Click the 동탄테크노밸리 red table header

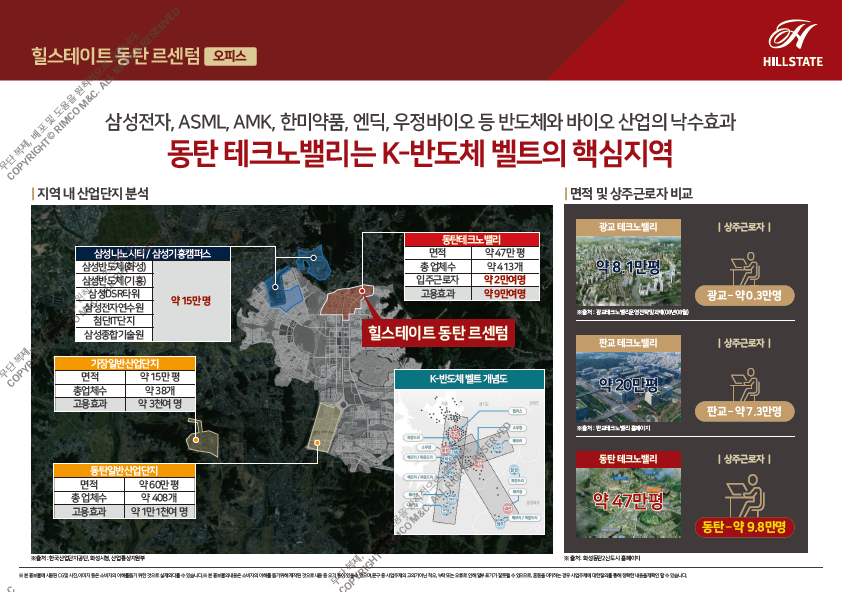pos(471,240)
